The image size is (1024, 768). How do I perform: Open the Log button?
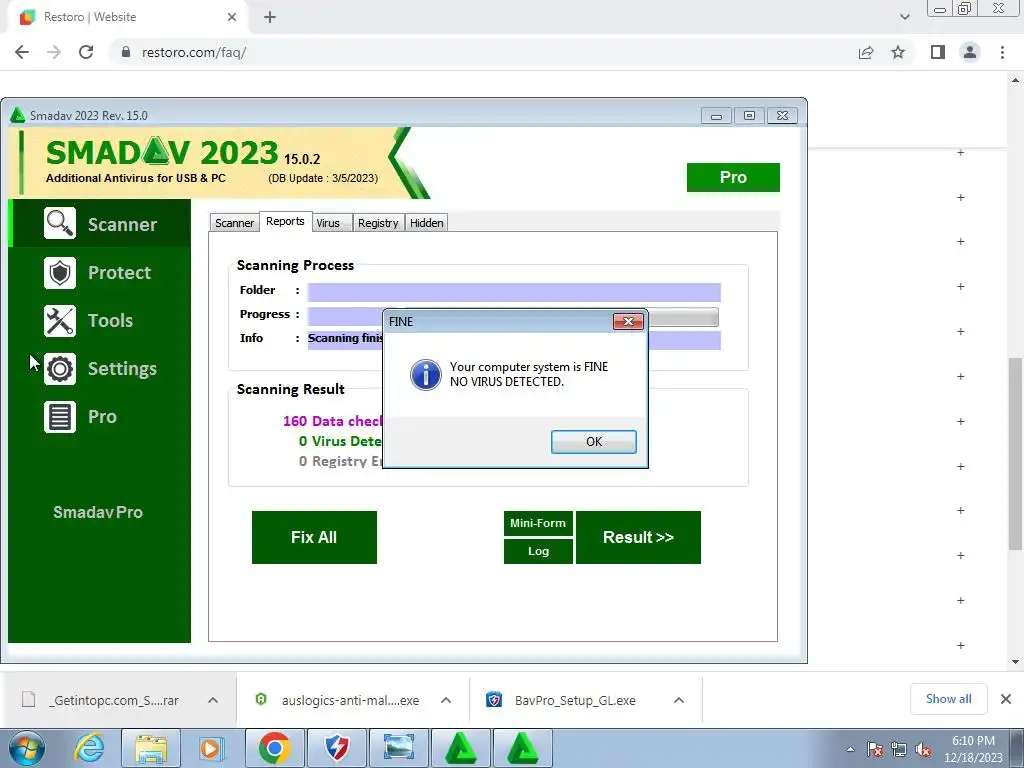point(538,551)
